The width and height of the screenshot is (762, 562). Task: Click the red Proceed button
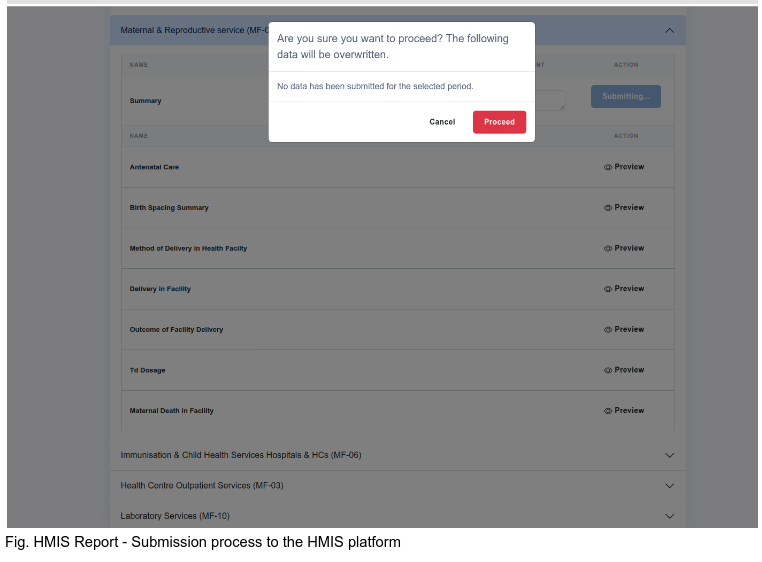pos(499,122)
